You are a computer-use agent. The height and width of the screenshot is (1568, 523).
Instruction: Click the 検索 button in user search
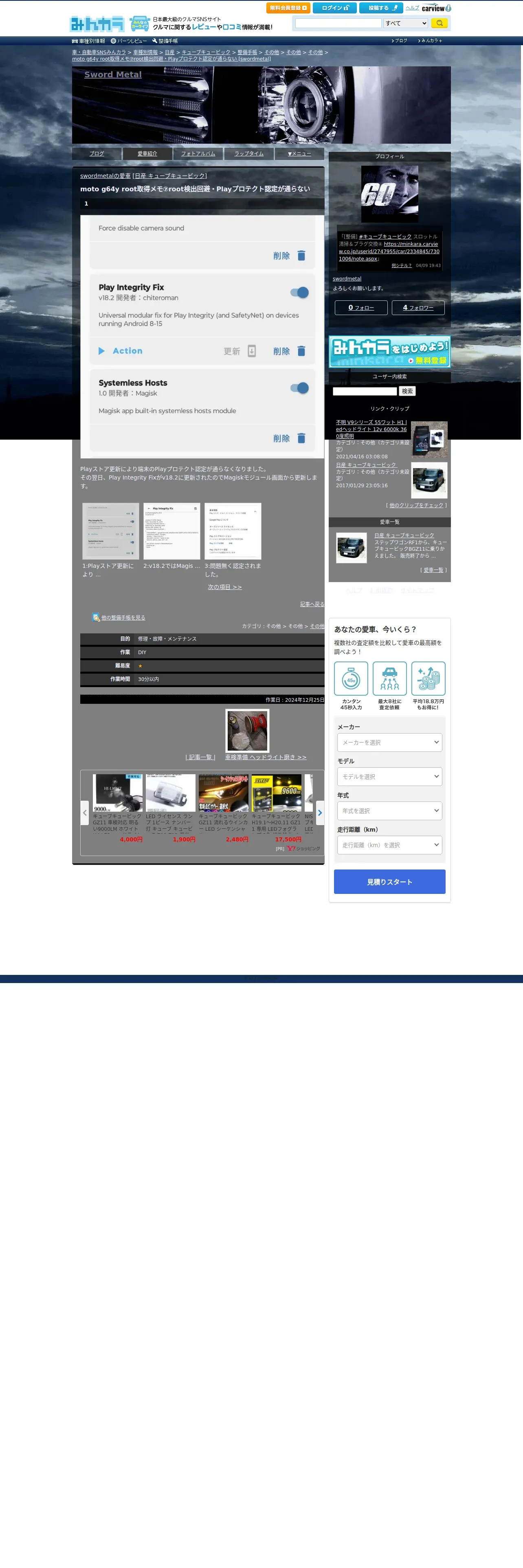[407, 392]
